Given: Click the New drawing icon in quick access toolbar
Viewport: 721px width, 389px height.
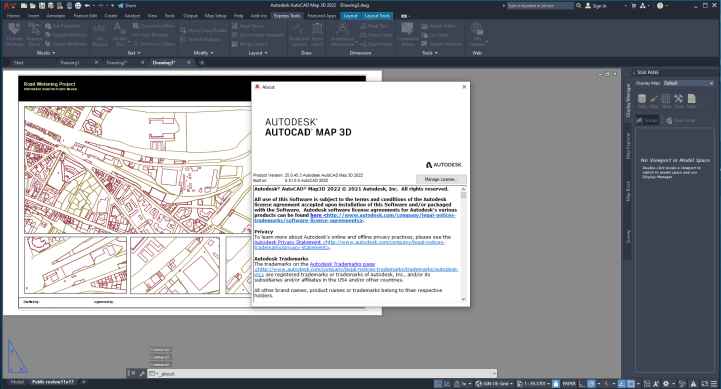Looking at the screenshot, I should [x=24, y=6].
